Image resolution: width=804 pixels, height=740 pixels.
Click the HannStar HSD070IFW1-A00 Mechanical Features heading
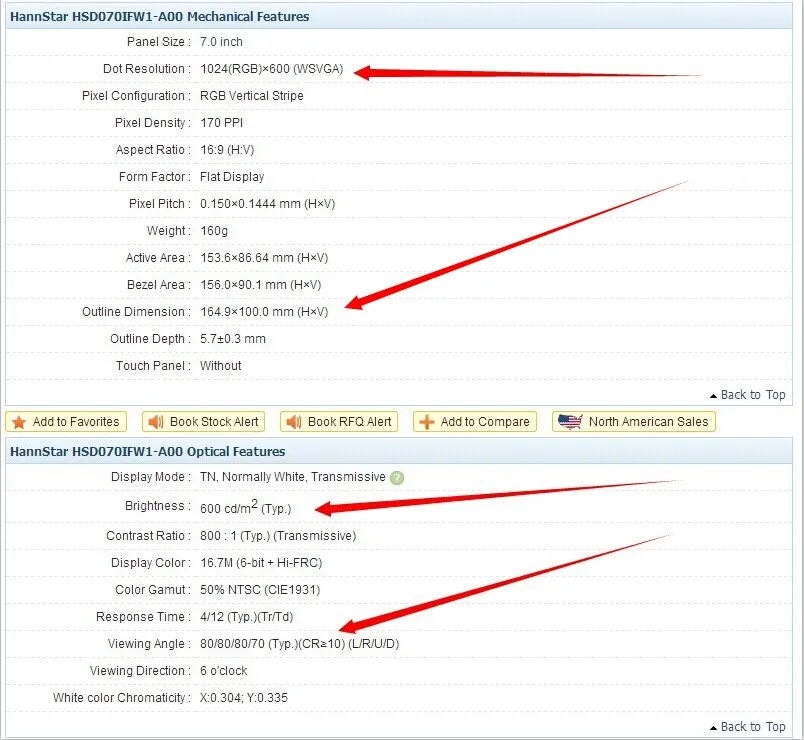coord(159,16)
